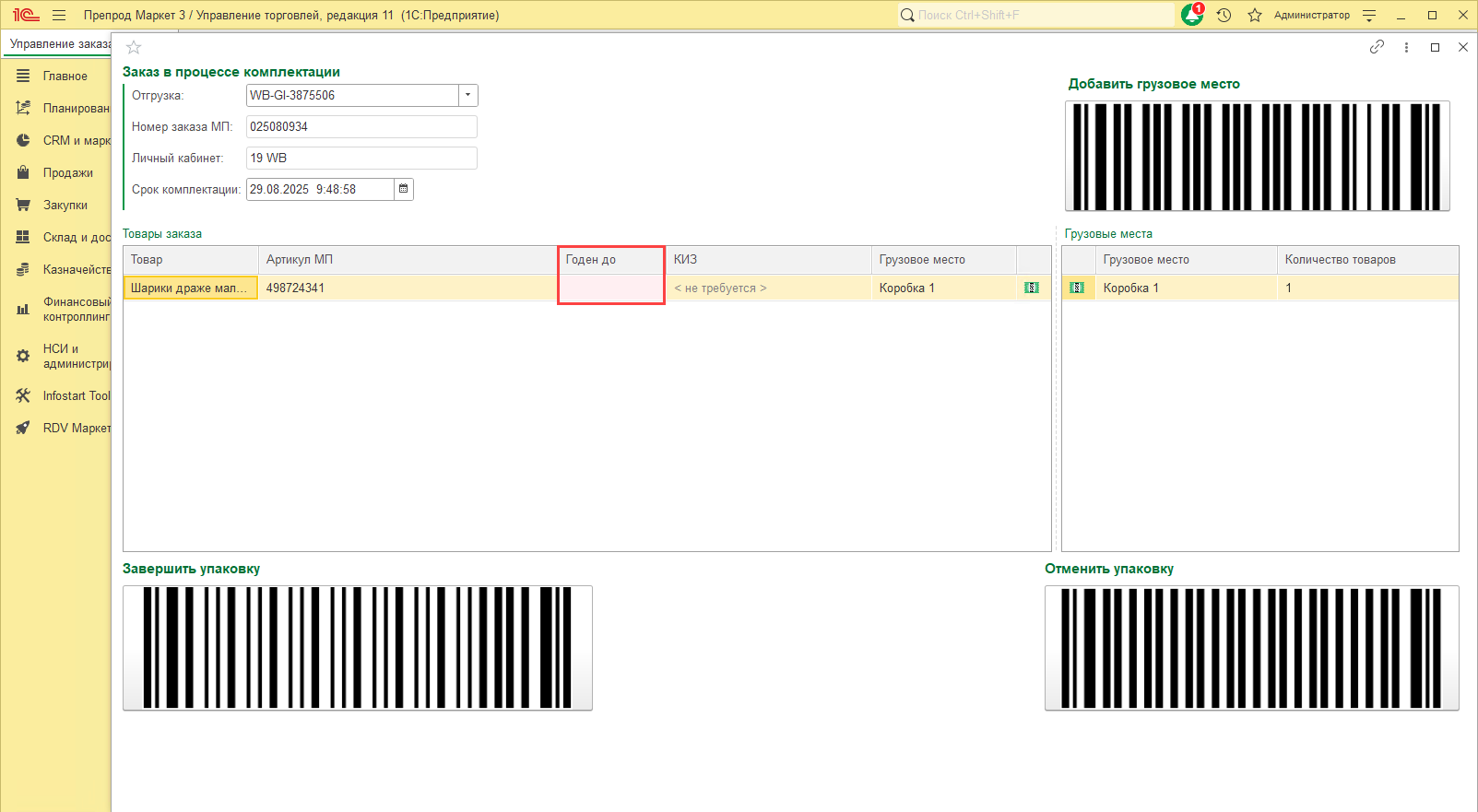
Task: Click quantity cell 1 in Грузовые места
Action: pos(1367,288)
